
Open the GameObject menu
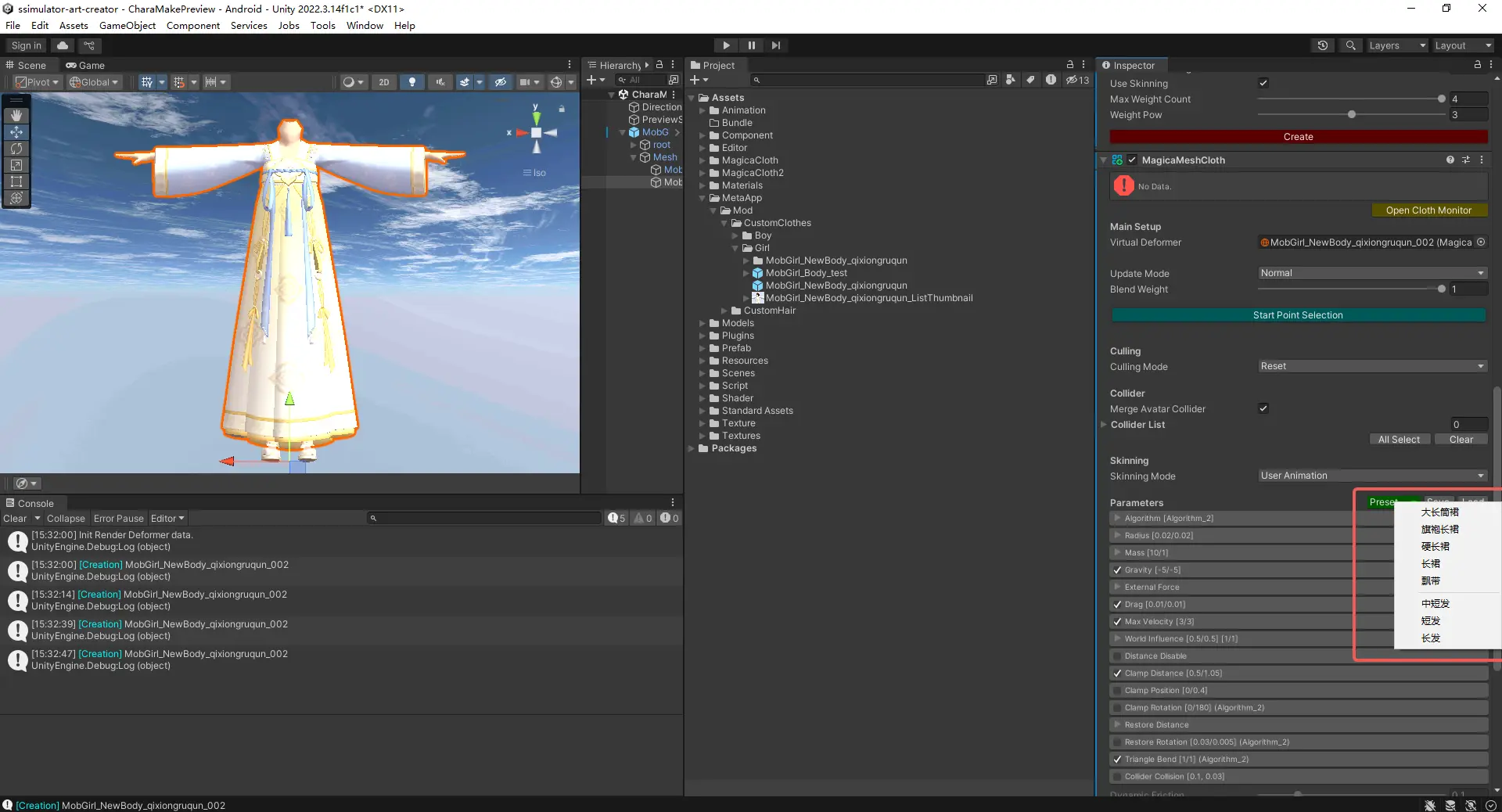tap(128, 25)
